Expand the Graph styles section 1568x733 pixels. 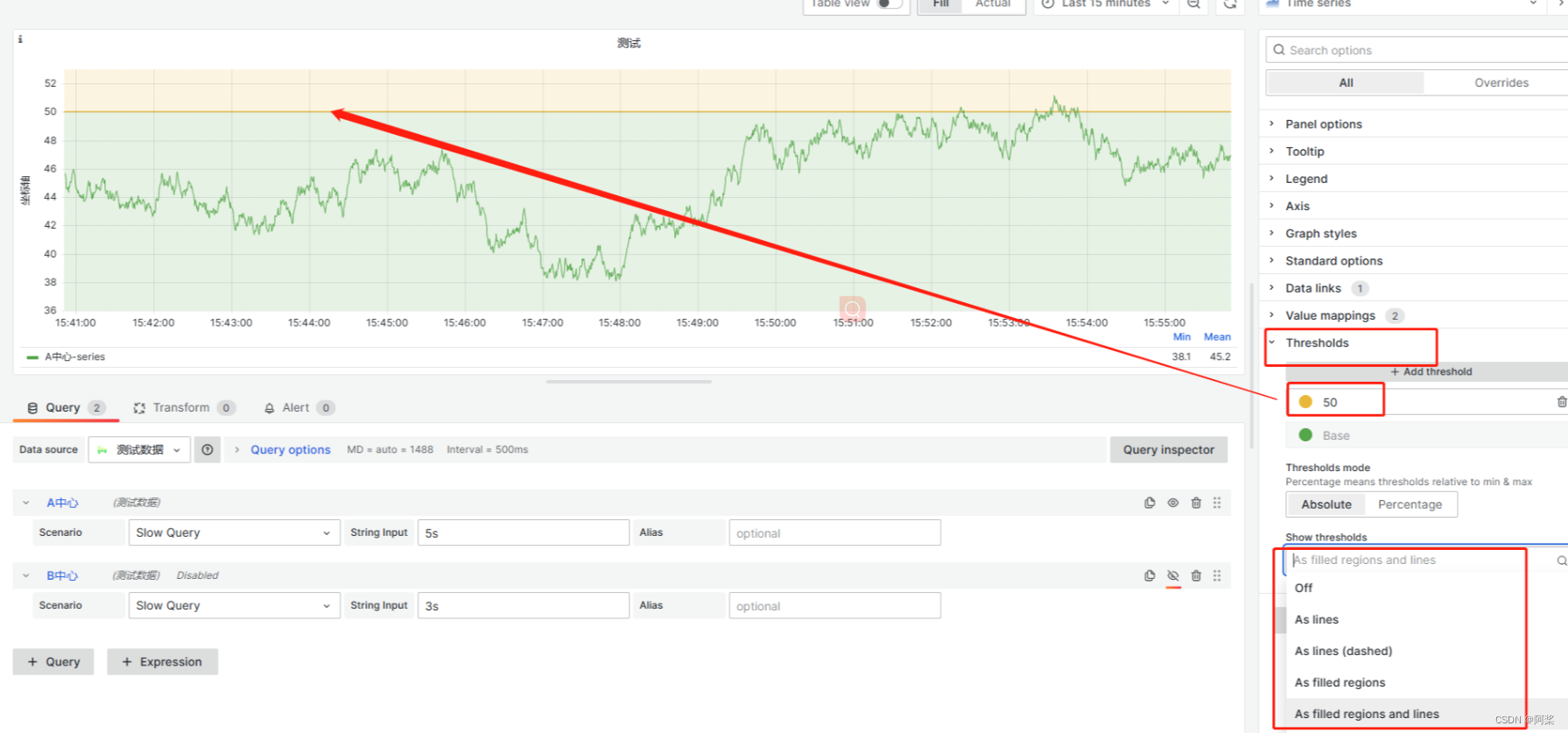coord(1320,234)
